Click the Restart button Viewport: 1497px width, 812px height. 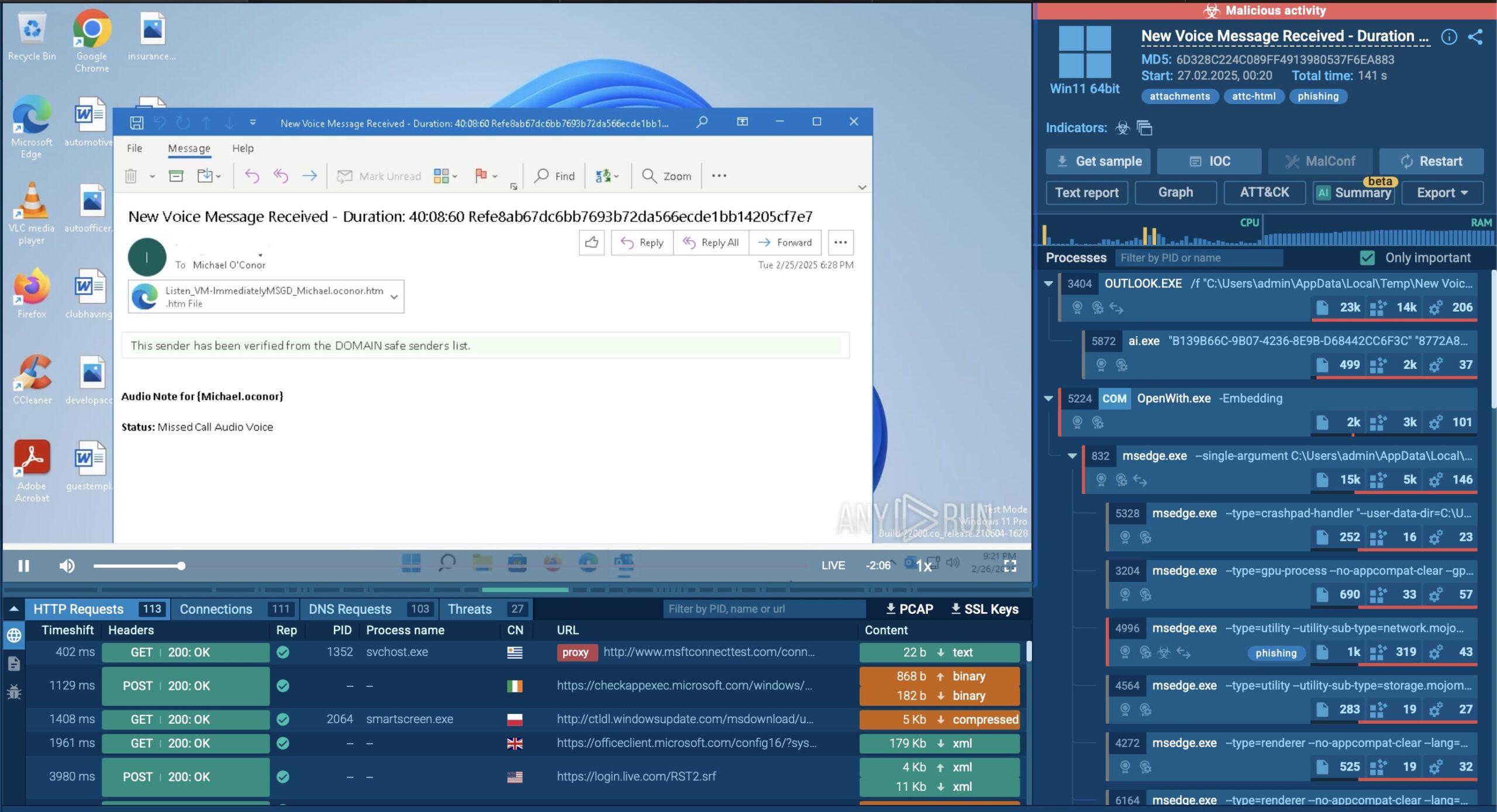pyautogui.click(x=1432, y=161)
